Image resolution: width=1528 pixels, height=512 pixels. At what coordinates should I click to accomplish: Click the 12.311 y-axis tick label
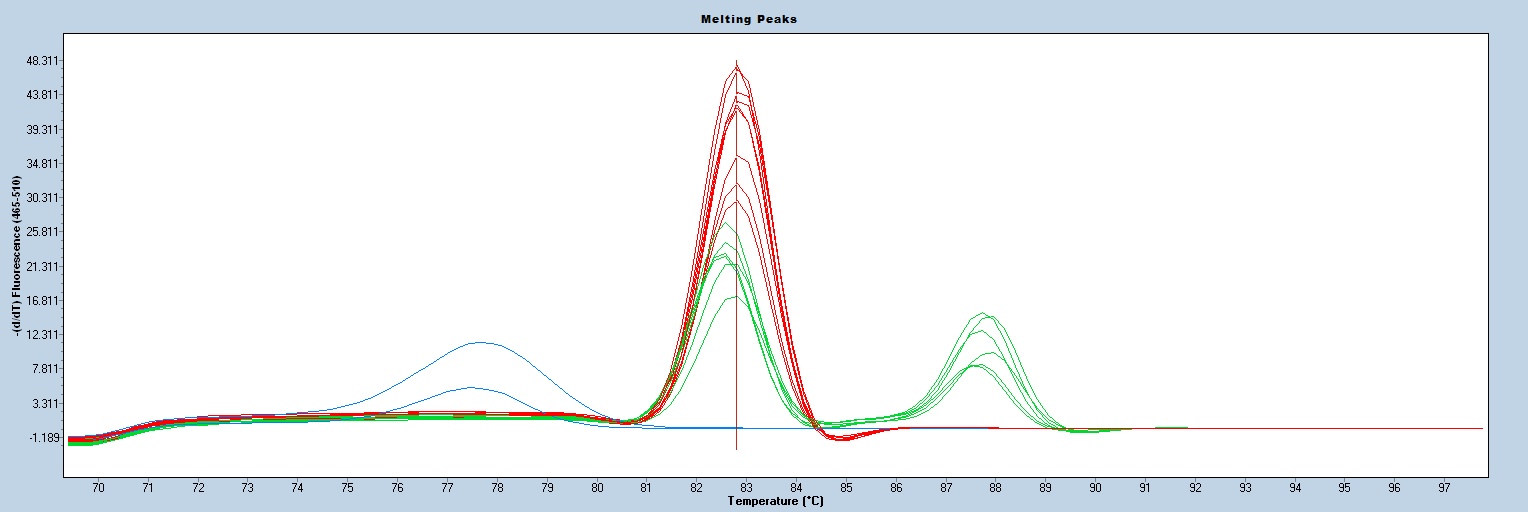(x=45, y=335)
